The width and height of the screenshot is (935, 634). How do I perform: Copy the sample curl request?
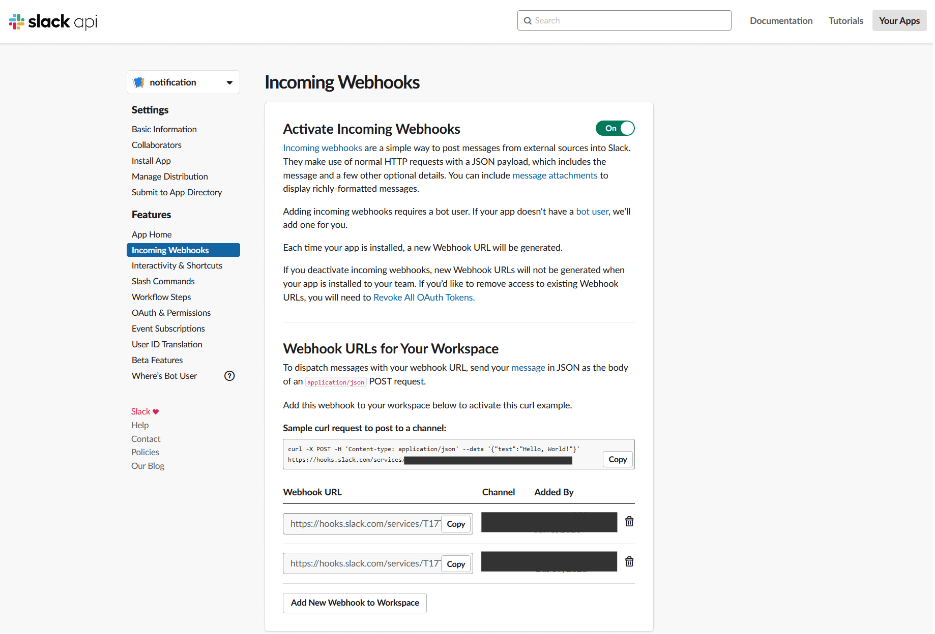tap(618, 459)
